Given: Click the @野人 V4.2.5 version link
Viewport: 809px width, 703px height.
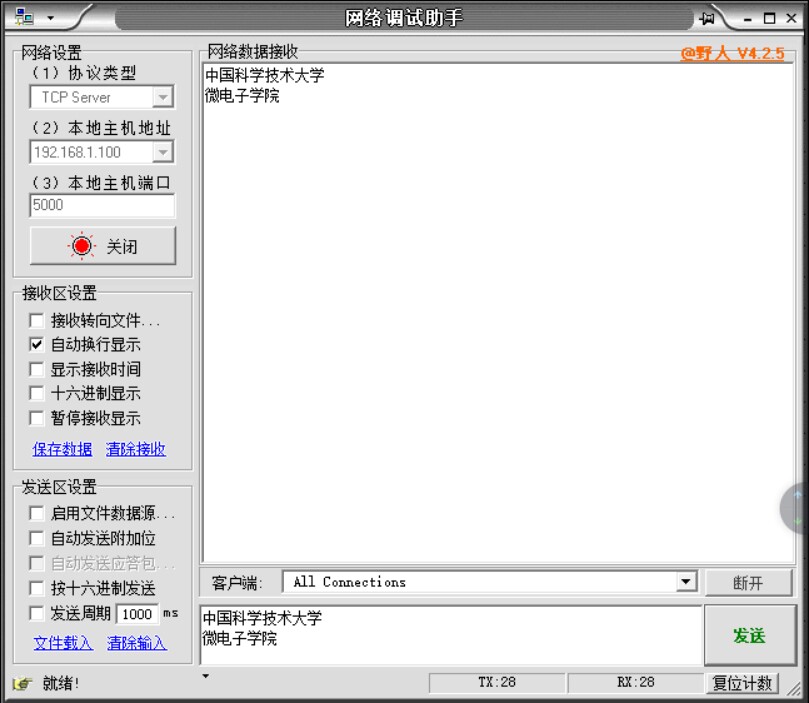Looking at the screenshot, I should 732,53.
